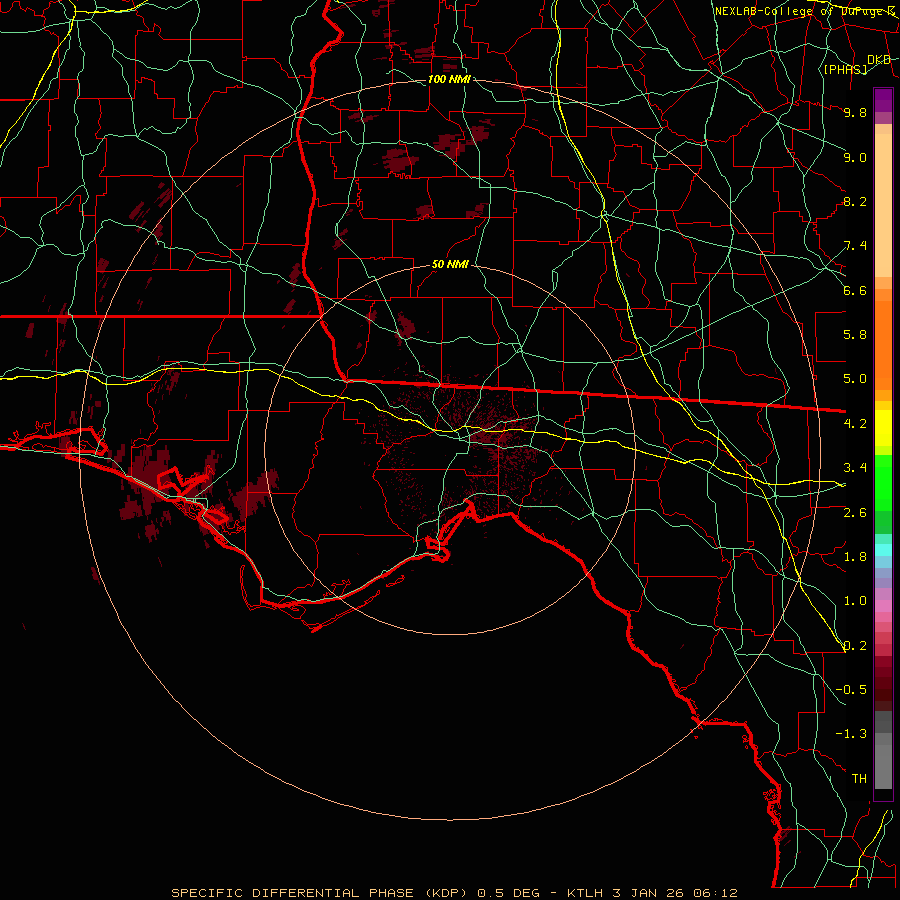Pick the cyan band of the color bar
The height and width of the screenshot is (900, 900).
click(x=883, y=550)
